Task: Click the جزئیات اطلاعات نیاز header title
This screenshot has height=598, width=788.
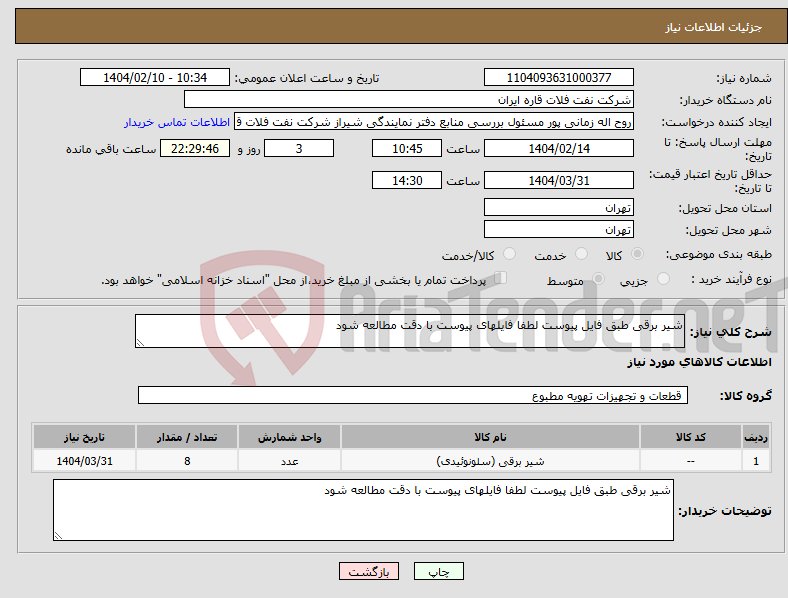Action: 714,27
